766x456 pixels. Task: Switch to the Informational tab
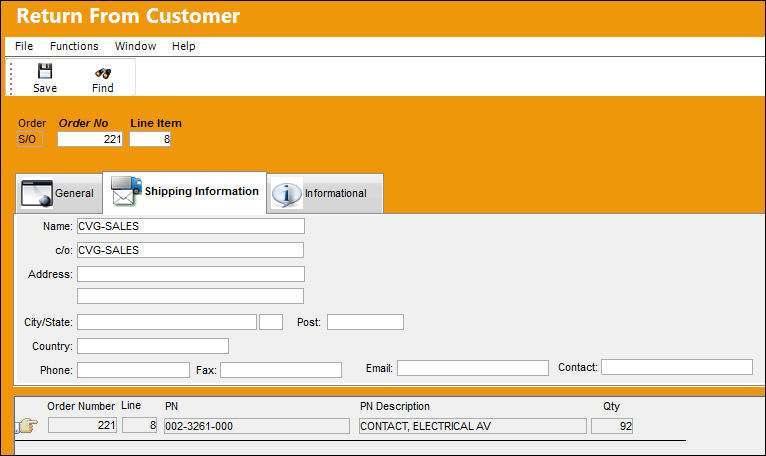pyautogui.click(x=325, y=194)
